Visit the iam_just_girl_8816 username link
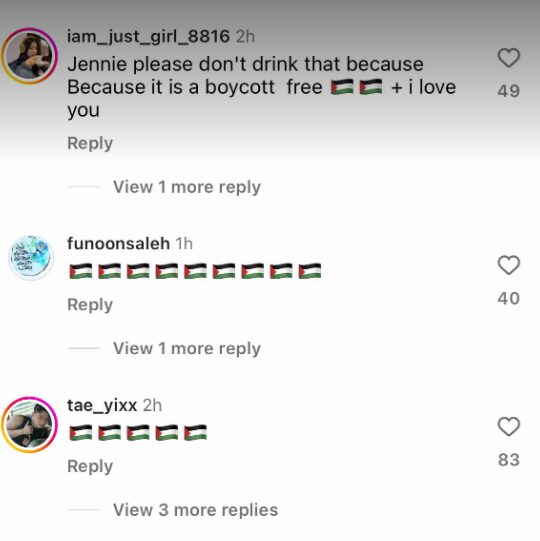Image resolution: width=540 pixels, height=541 pixels. point(148,36)
